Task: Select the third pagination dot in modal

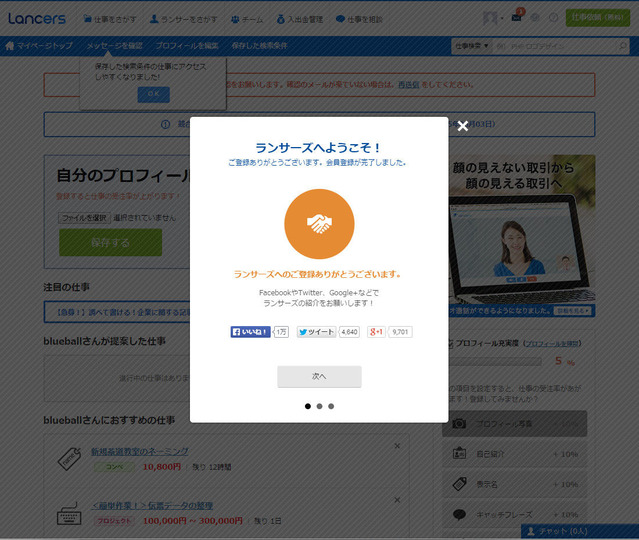Action: tap(331, 406)
